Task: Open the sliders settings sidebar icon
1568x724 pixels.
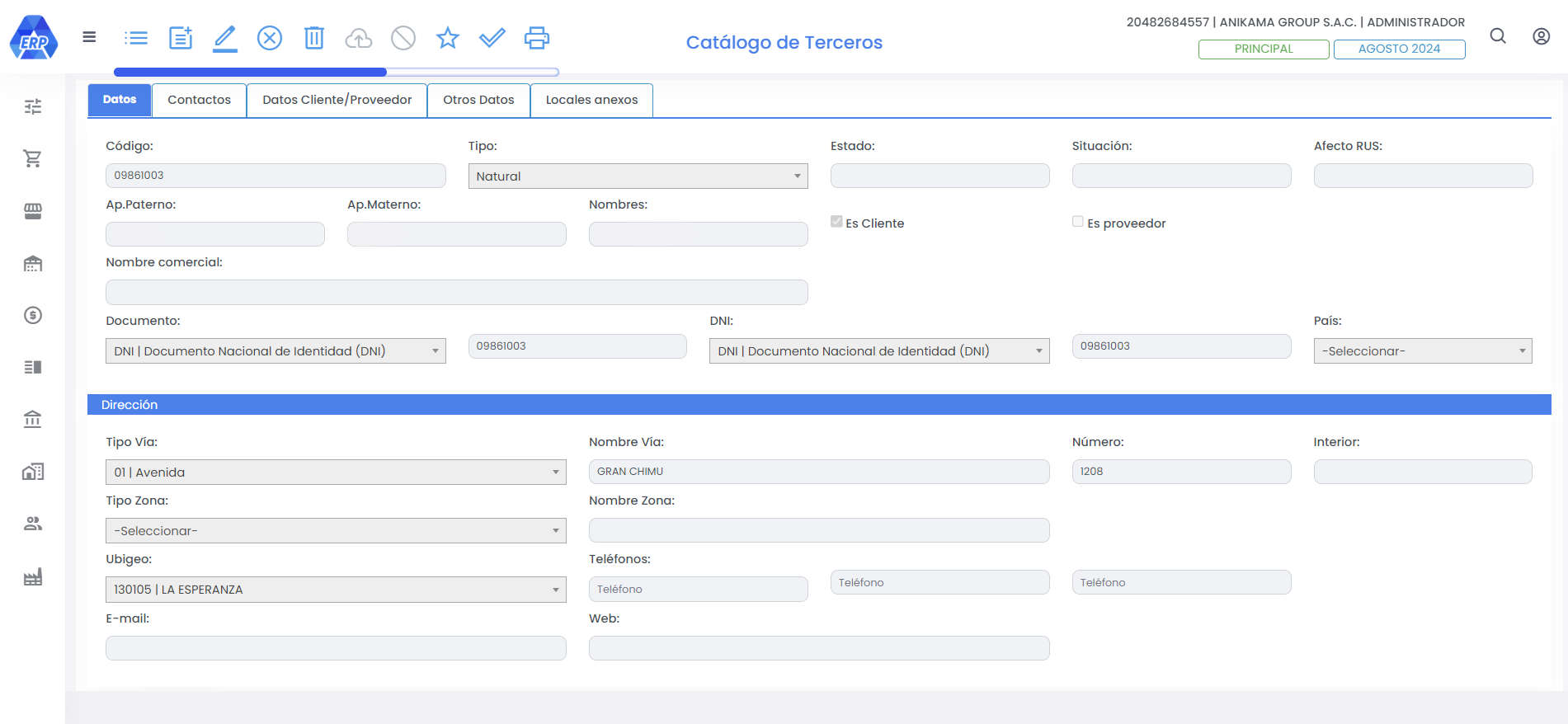Action: [x=33, y=106]
